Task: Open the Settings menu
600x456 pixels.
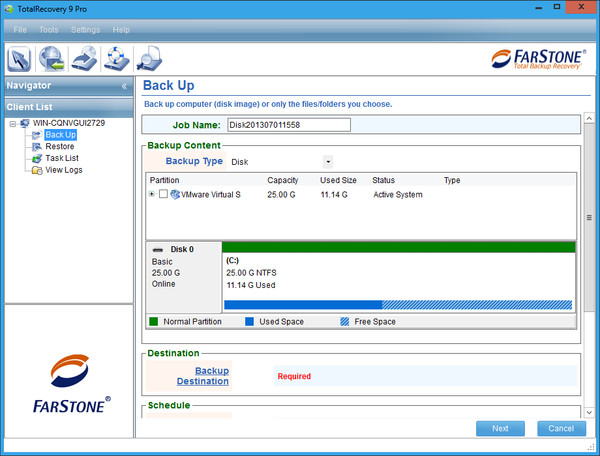Action: point(85,30)
